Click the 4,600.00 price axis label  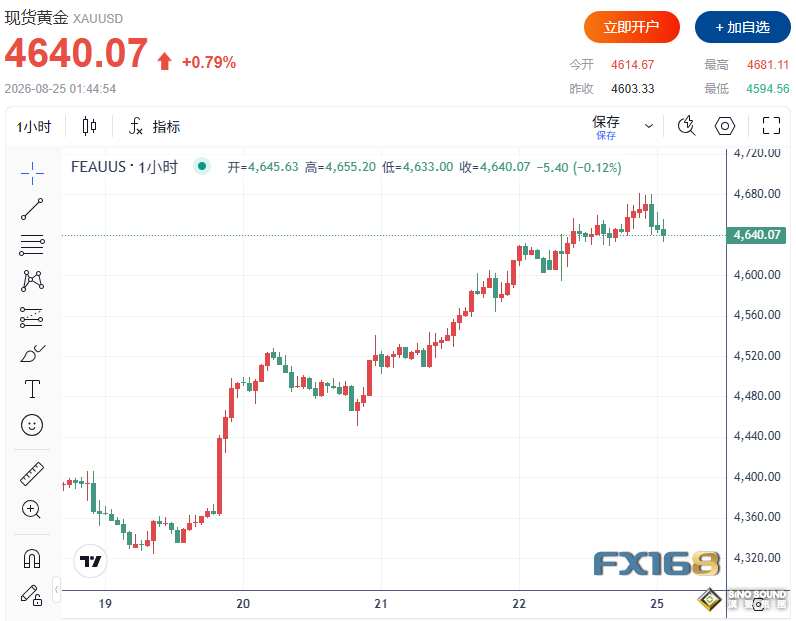757,275
